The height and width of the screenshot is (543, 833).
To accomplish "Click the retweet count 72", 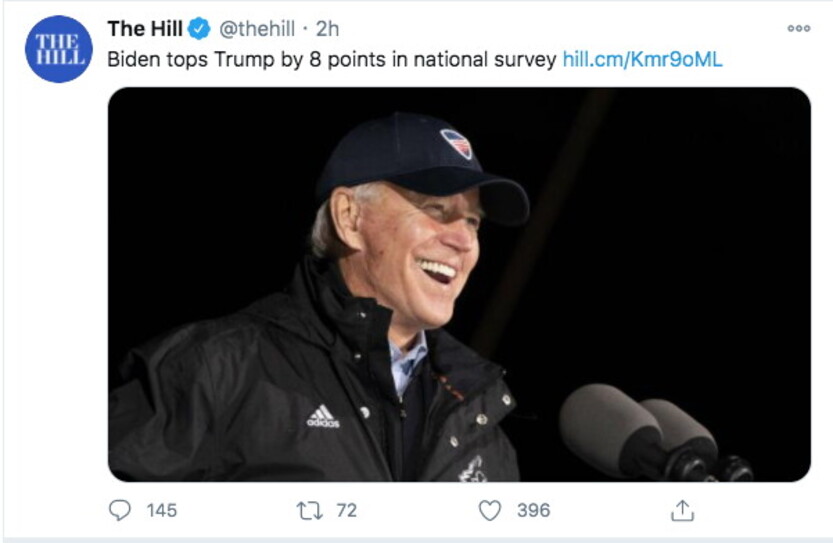I will (346, 510).
